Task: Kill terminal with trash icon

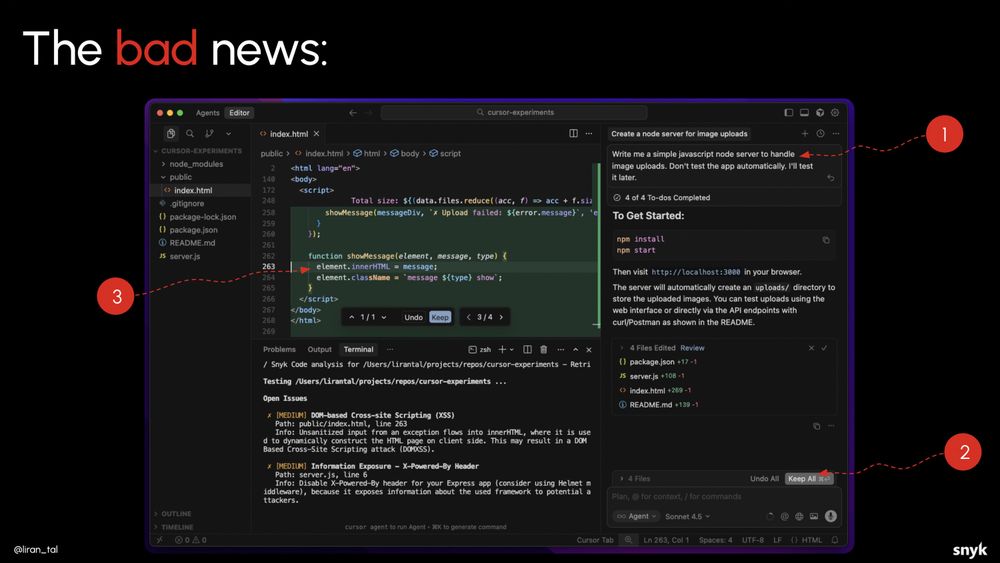Action: click(543, 349)
